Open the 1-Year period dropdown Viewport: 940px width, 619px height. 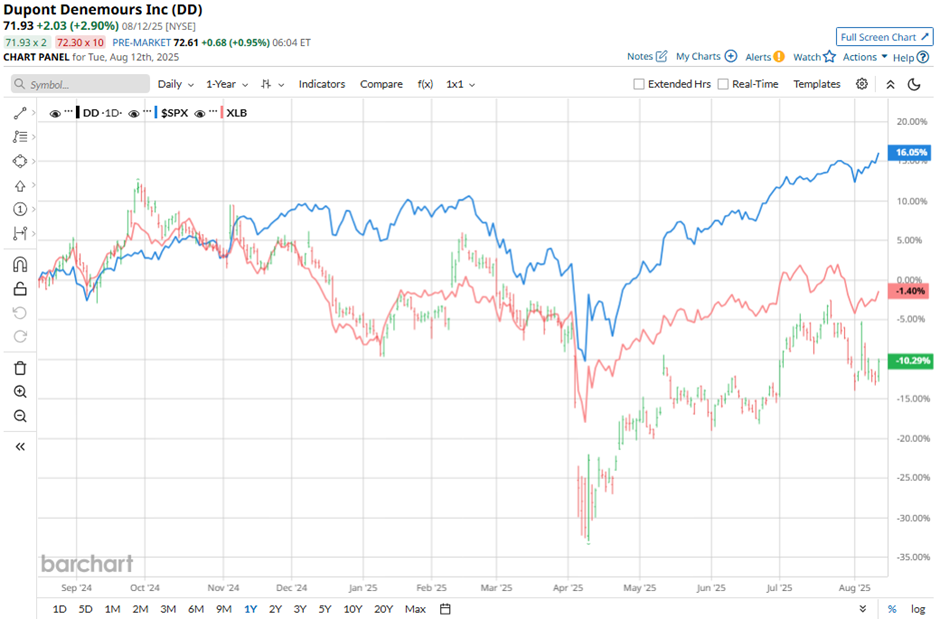click(x=227, y=84)
